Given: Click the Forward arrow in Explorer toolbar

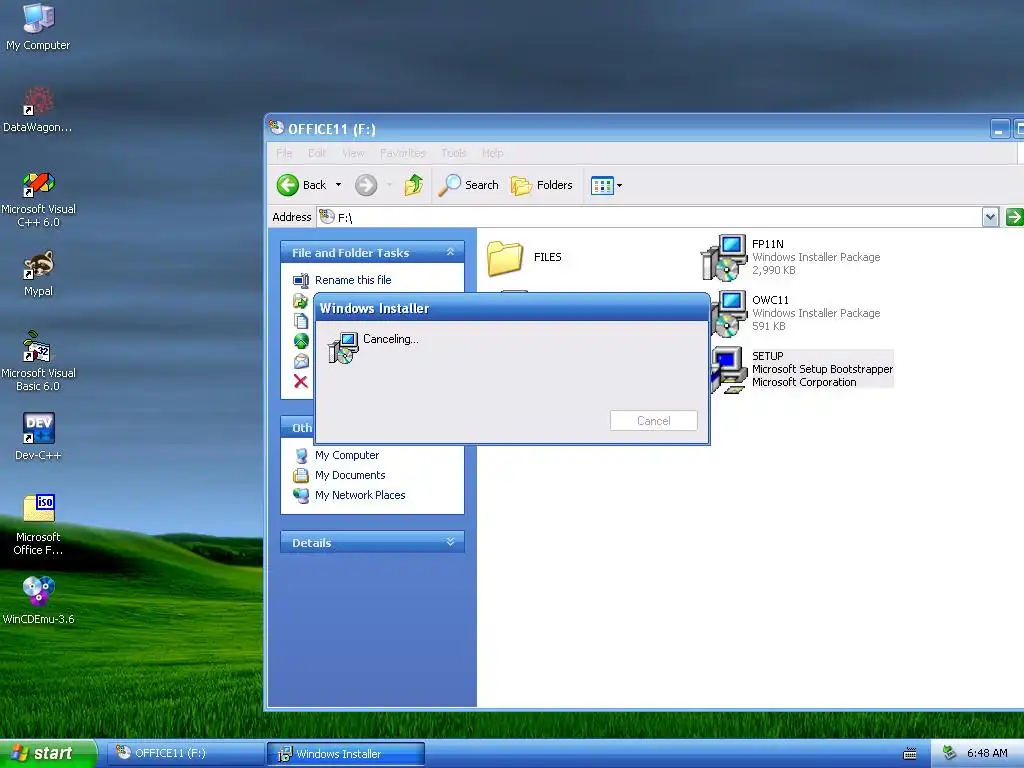Looking at the screenshot, I should (366, 185).
